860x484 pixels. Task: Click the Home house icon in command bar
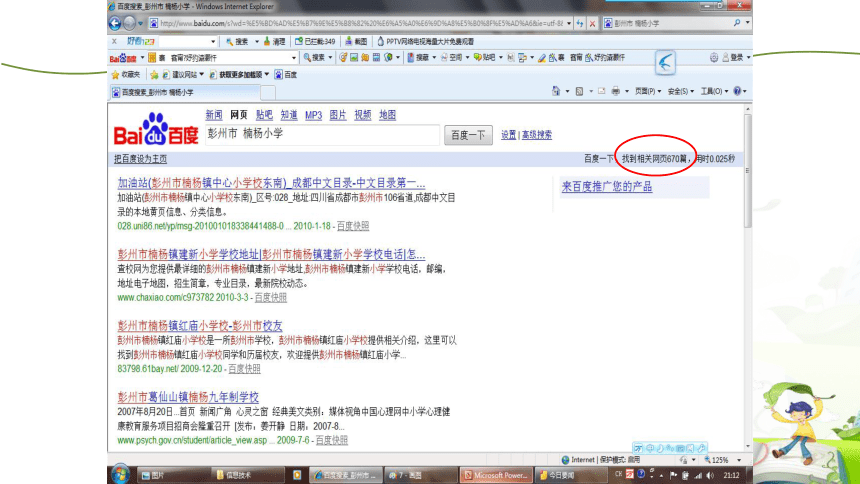[556, 91]
